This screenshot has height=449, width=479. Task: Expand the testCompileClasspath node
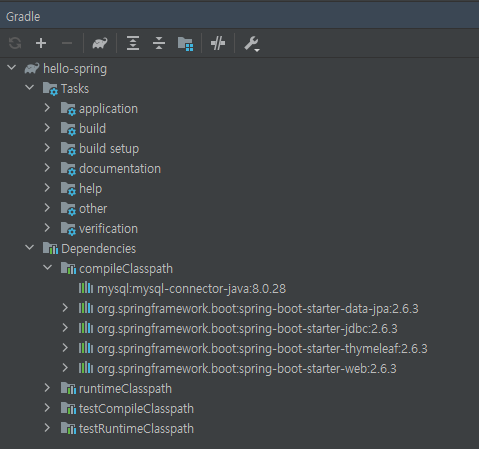(x=47, y=408)
